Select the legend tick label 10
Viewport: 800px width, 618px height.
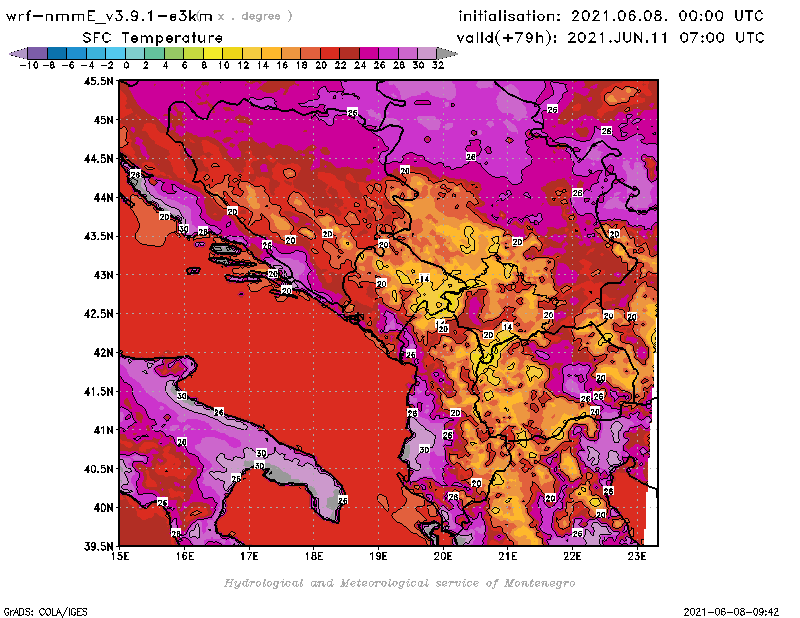pos(223,65)
